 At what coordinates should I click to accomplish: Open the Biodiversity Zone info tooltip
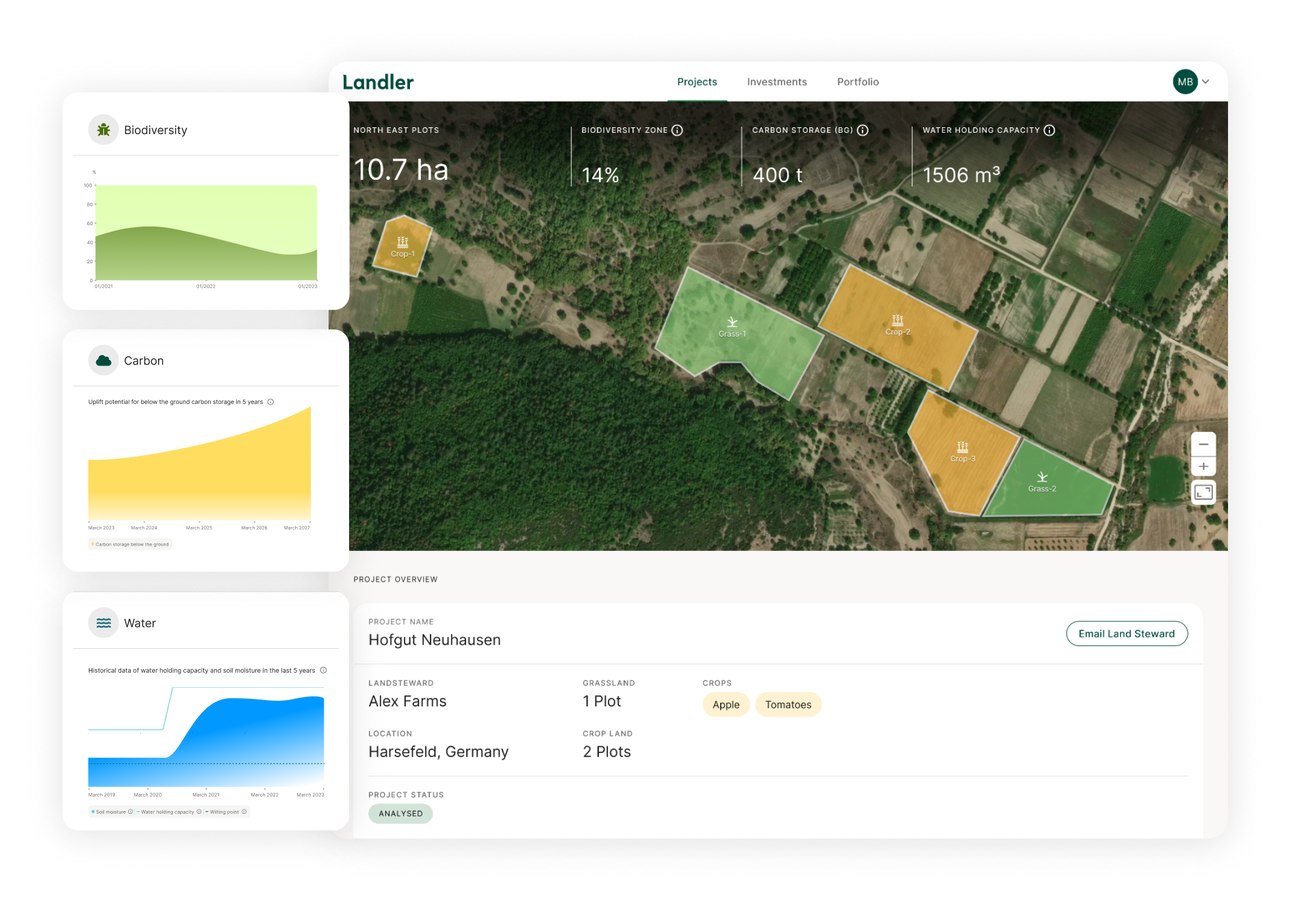tap(677, 130)
